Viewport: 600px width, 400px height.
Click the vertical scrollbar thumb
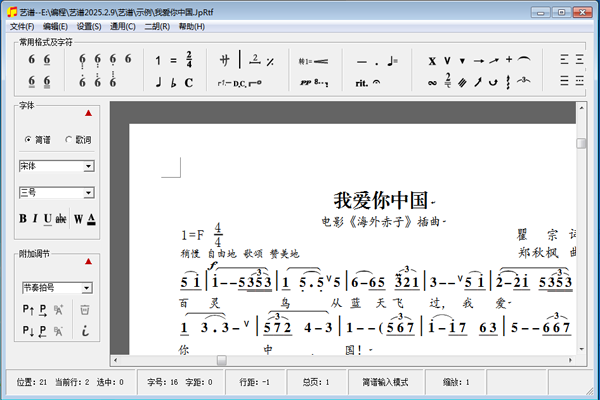(581, 143)
